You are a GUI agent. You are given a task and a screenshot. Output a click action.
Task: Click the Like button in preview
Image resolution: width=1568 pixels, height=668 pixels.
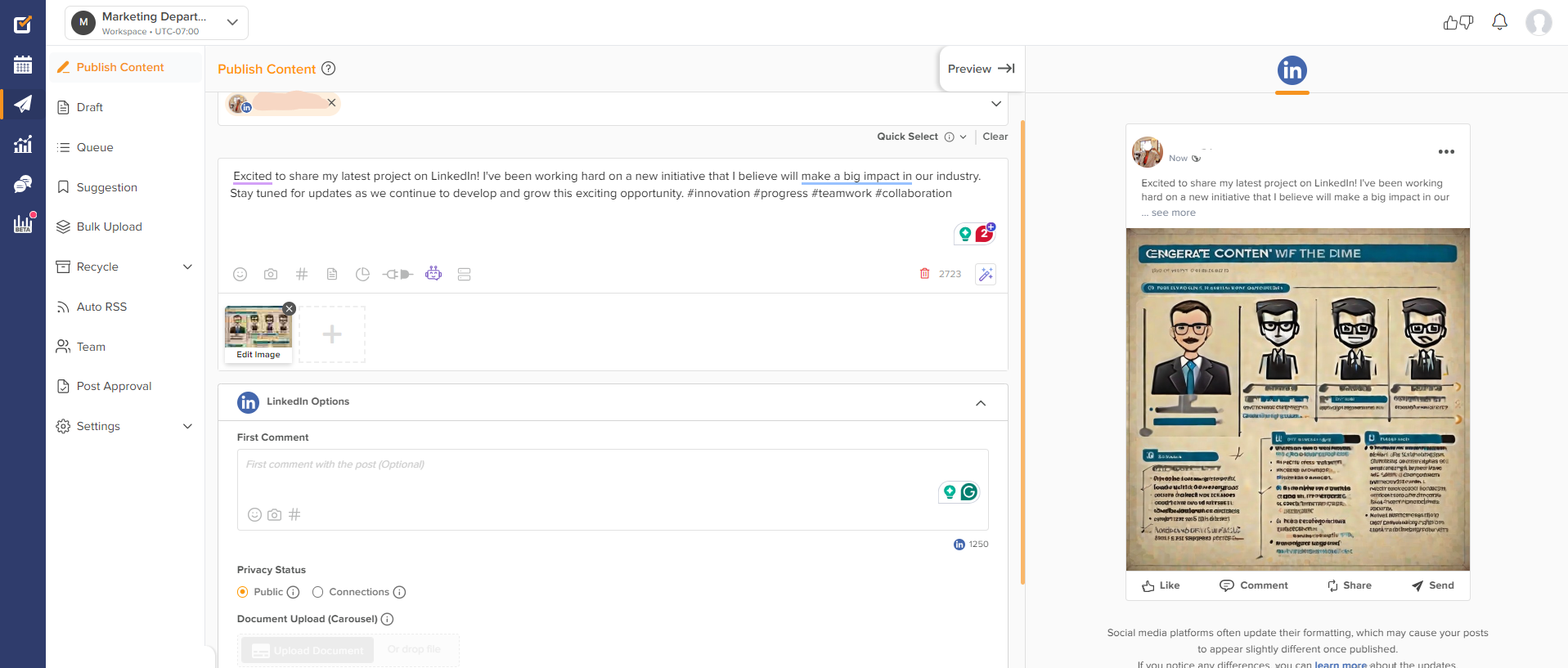point(1161,585)
